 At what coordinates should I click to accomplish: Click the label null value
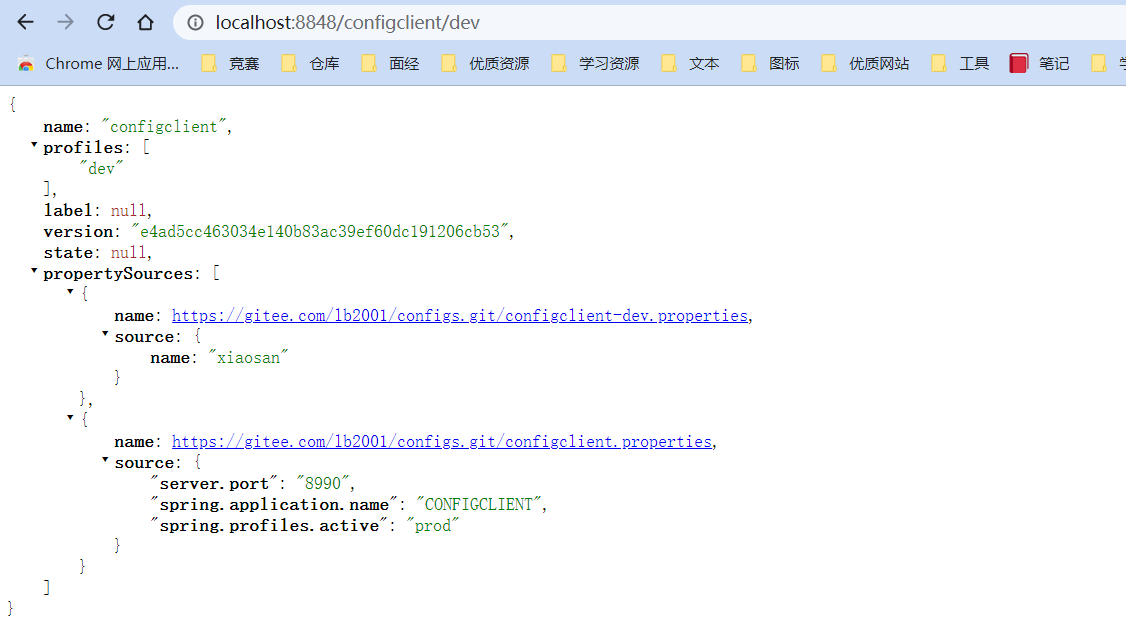129,211
